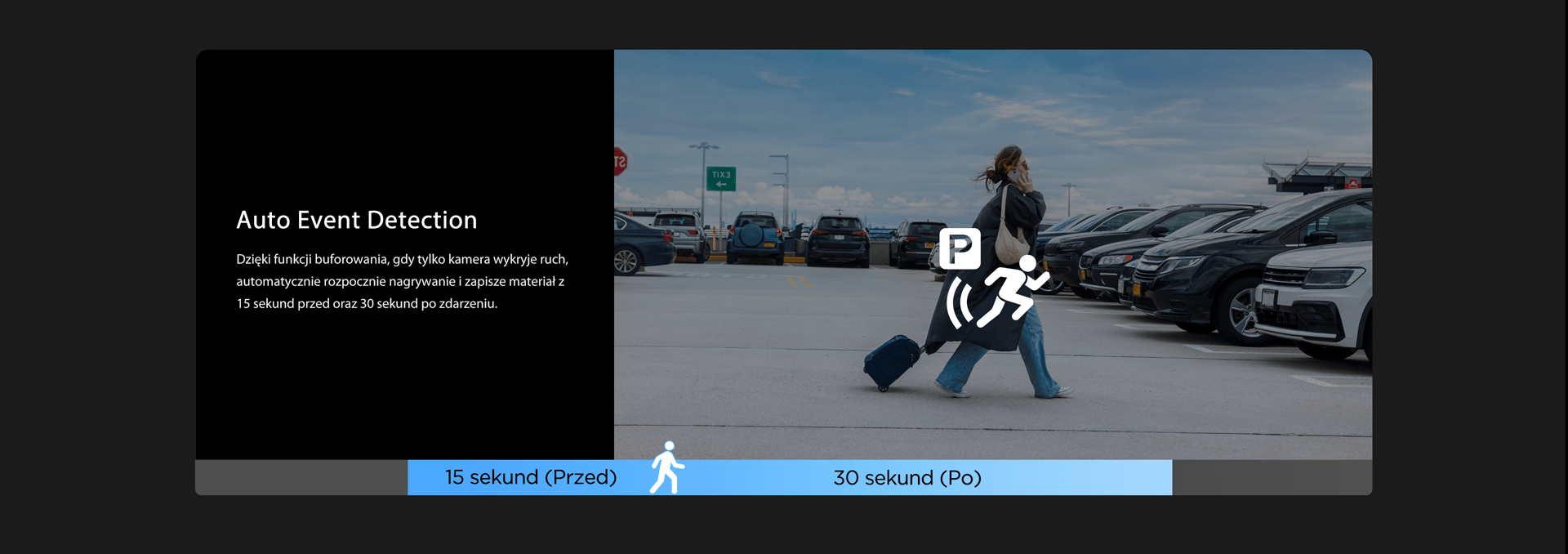
Task: Click the dark sedan at photo's left edge
Action: (x=641, y=244)
